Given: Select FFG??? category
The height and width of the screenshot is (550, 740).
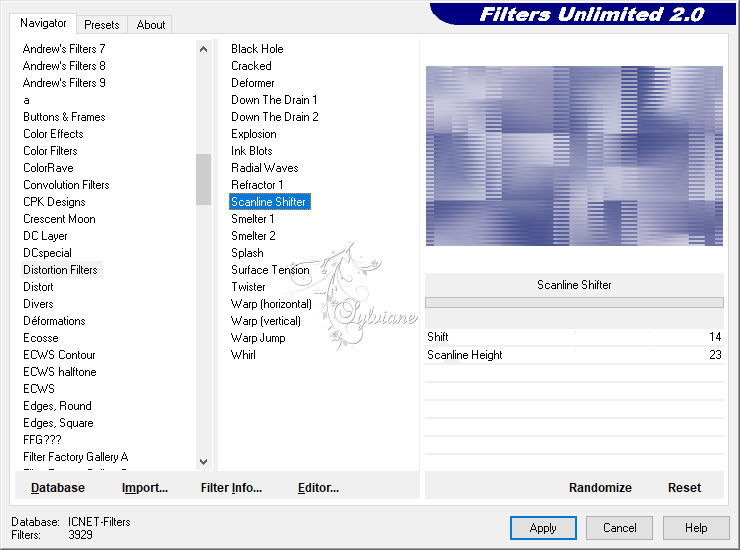Looking at the screenshot, I should tap(42, 440).
